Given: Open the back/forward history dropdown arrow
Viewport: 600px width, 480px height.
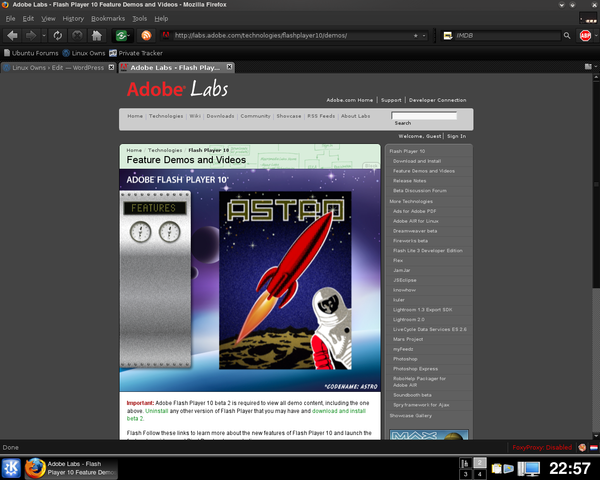Looking at the screenshot, I should (44, 36).
